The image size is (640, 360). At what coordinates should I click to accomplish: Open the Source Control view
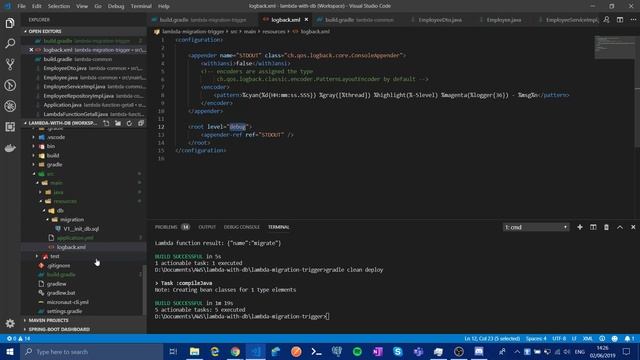[10, 64]
